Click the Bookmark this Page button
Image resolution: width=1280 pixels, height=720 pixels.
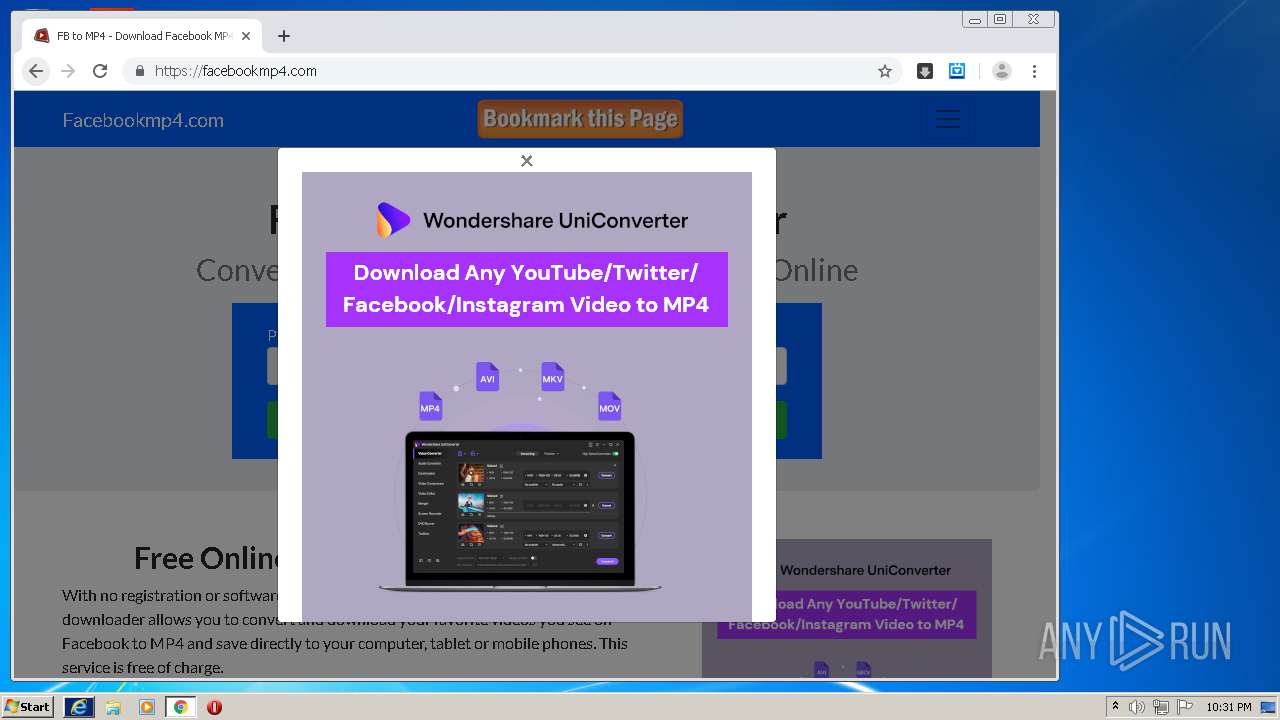pos(580,119)
